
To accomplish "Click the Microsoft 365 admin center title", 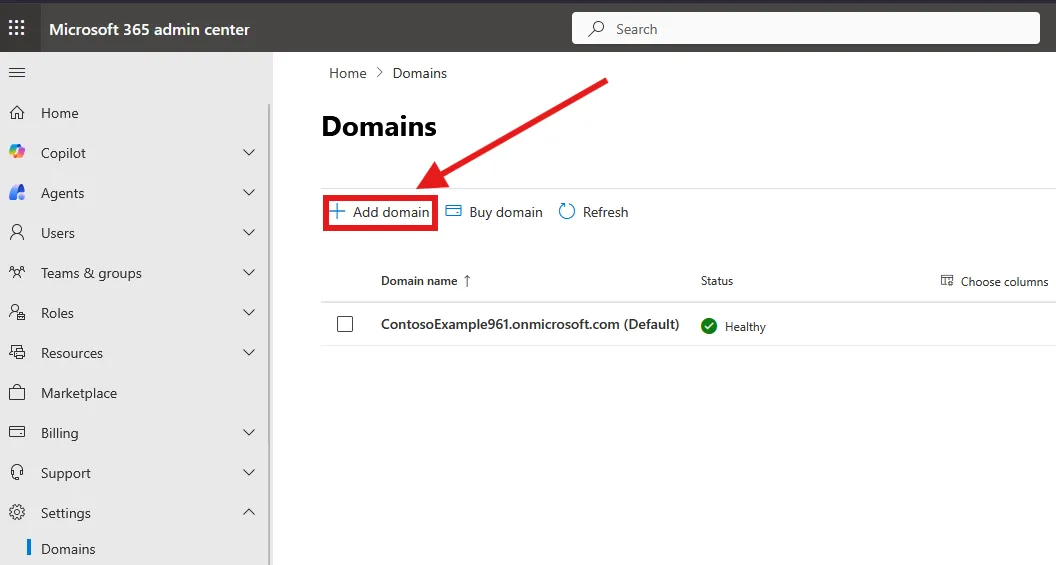I will tap(149, 29).
